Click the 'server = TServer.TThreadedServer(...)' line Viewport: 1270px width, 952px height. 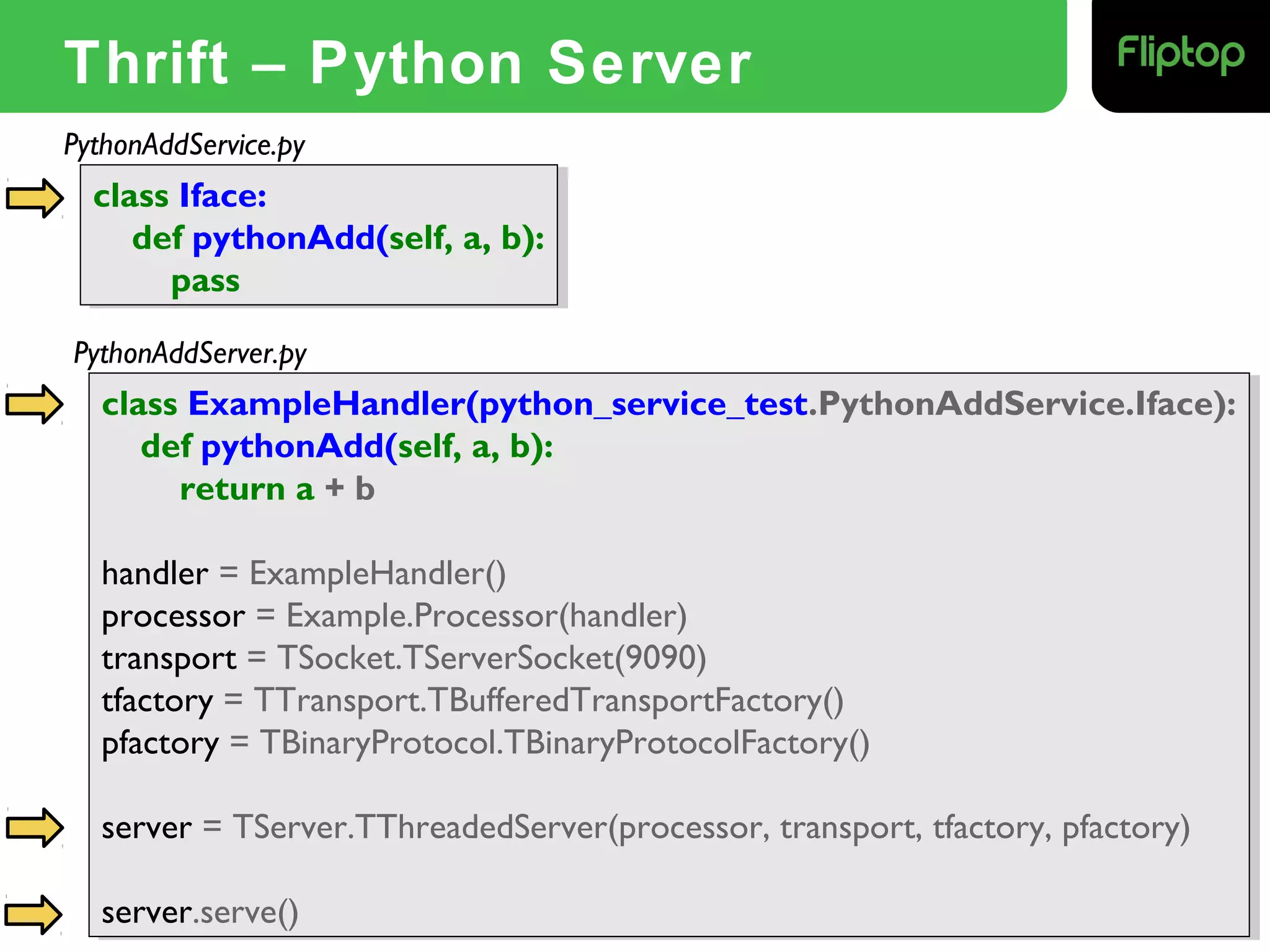646,829
